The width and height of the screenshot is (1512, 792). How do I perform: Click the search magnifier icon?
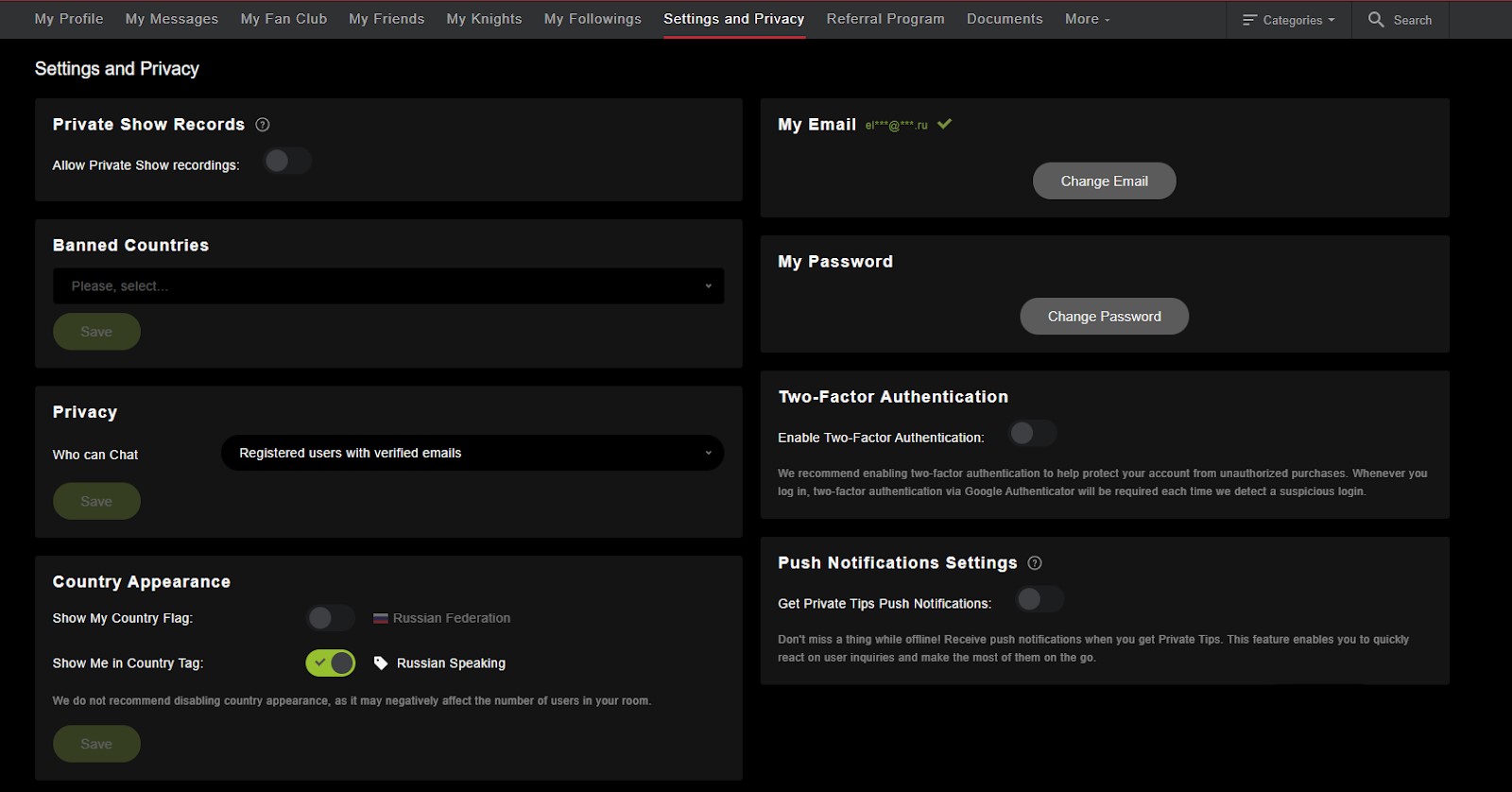1376,19
